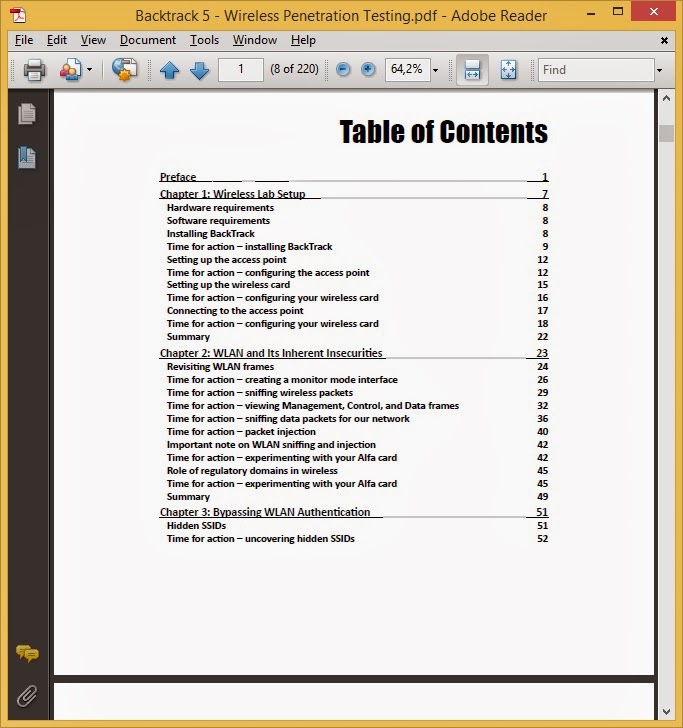This screenshot has height=728, width=683.
Task: Go to next page arrow
Action: coord(200,70)
